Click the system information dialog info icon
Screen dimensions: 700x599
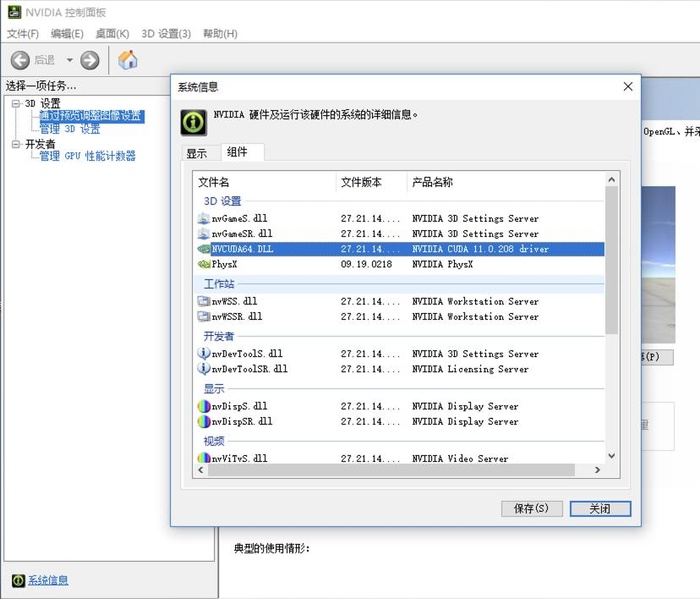193,122
